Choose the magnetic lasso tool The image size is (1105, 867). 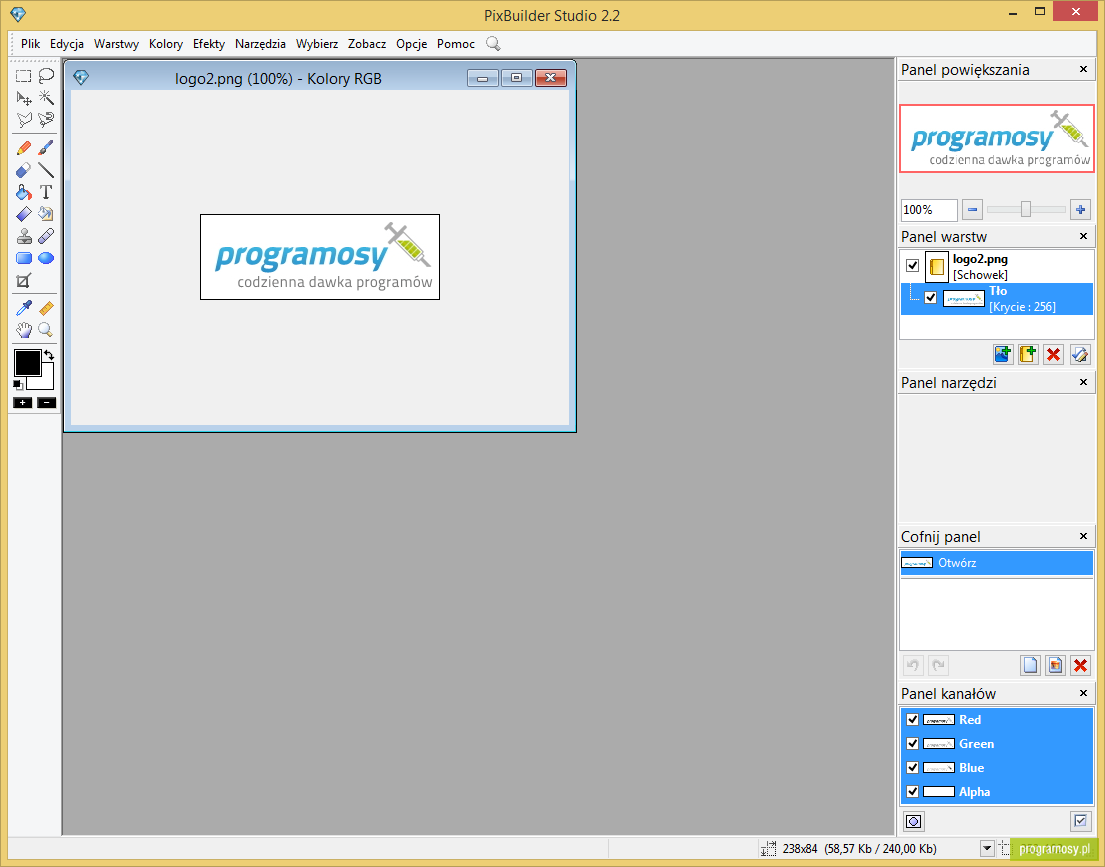pyautogui.click(x=47, y=120)
